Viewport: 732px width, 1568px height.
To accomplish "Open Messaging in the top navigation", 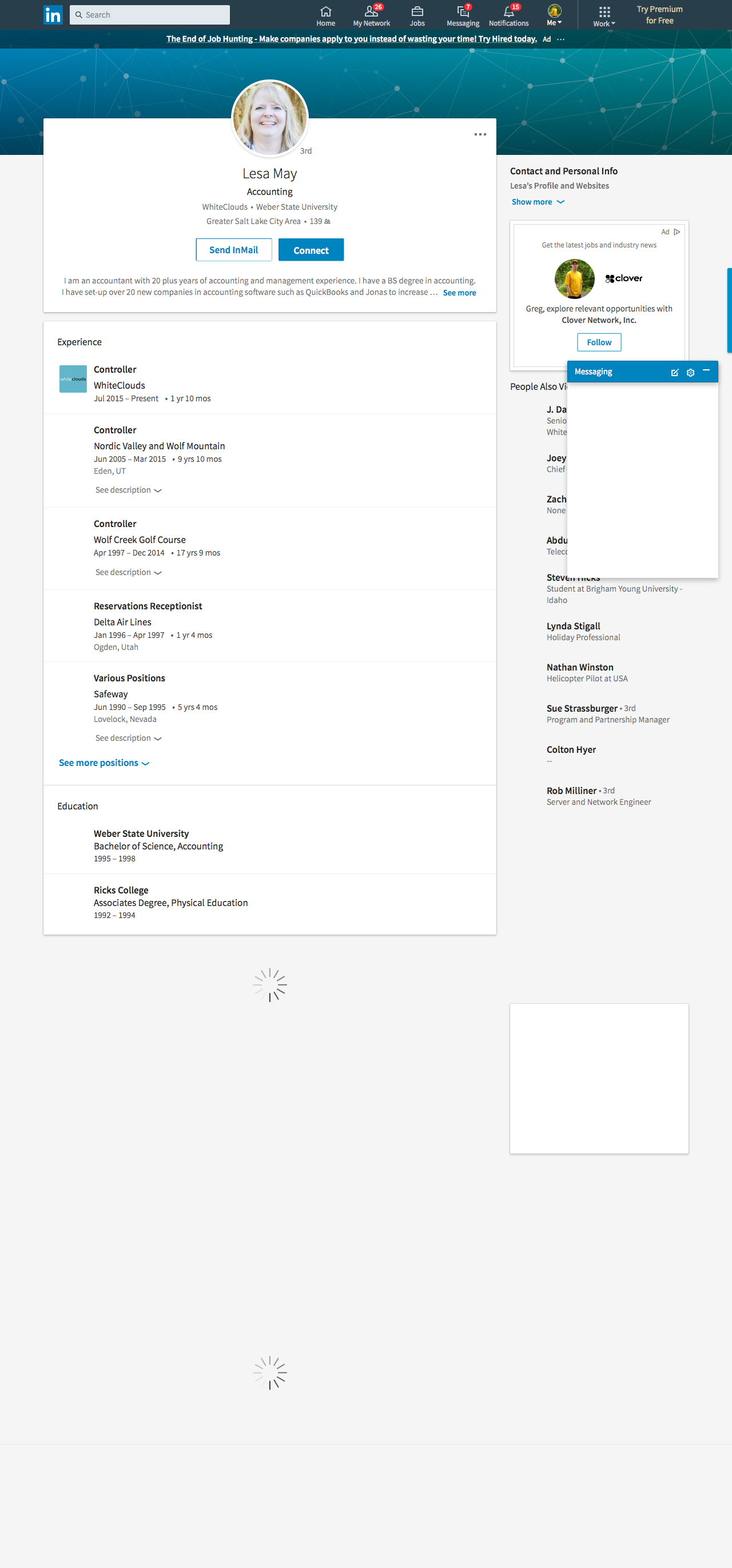I will [462, 16].
